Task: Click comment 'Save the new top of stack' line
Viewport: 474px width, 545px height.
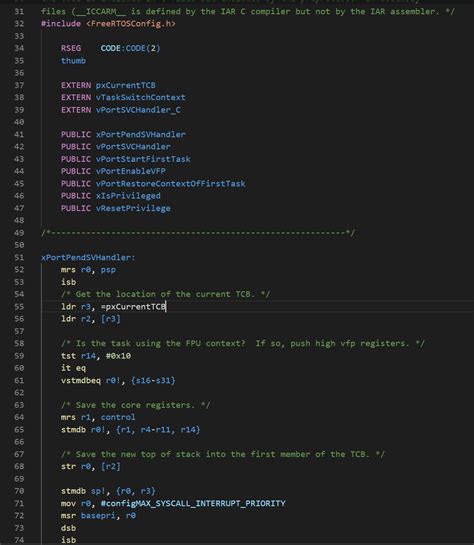Action: pyautogui.click(x=223, y=455)
